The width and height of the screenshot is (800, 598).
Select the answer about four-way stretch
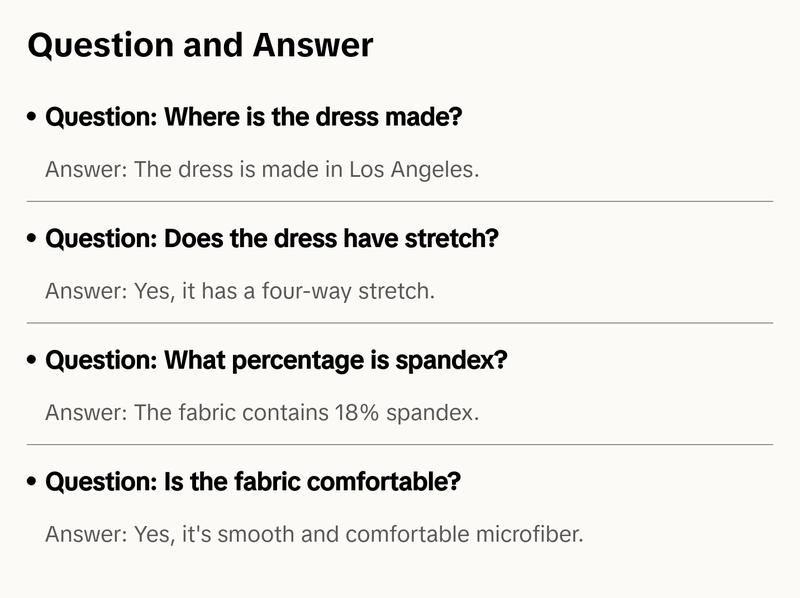pyautogui.click(x=240, y=291)
